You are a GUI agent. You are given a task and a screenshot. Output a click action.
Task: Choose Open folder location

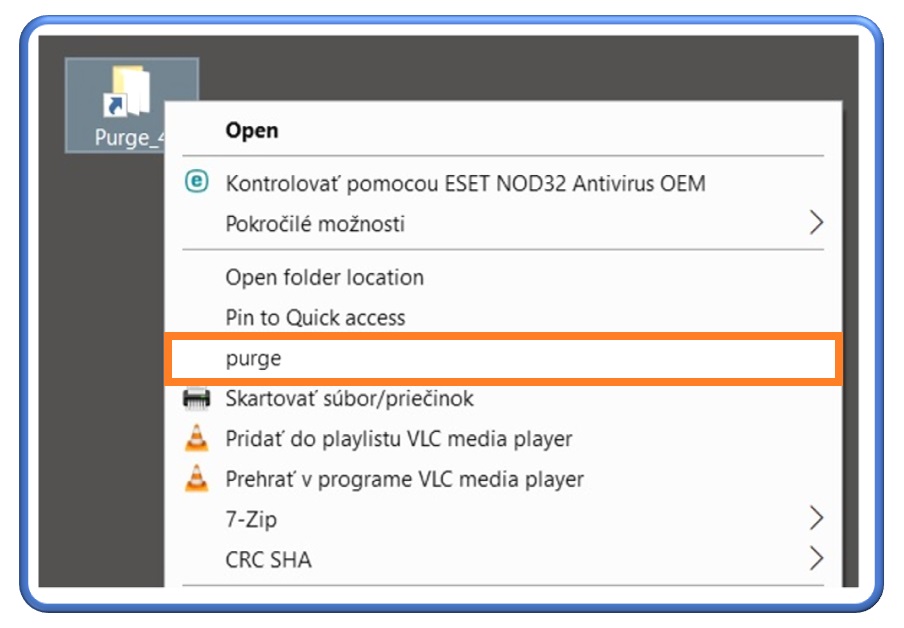(x=324, y=277)
